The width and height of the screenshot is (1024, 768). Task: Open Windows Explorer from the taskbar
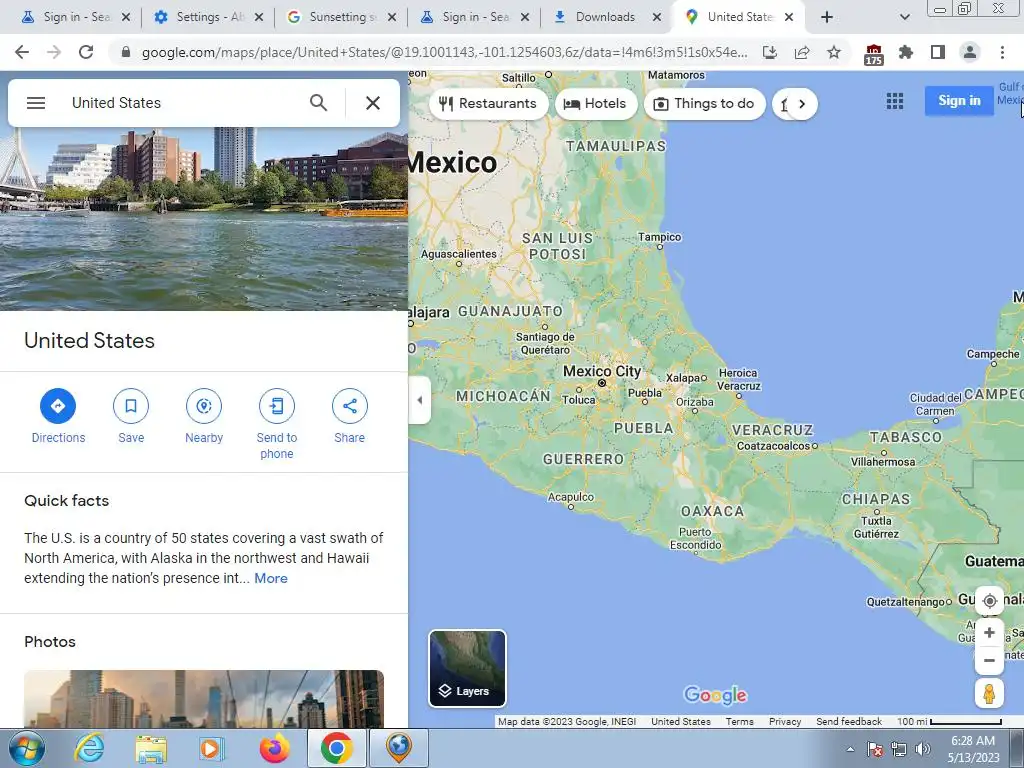pos(151,748)
